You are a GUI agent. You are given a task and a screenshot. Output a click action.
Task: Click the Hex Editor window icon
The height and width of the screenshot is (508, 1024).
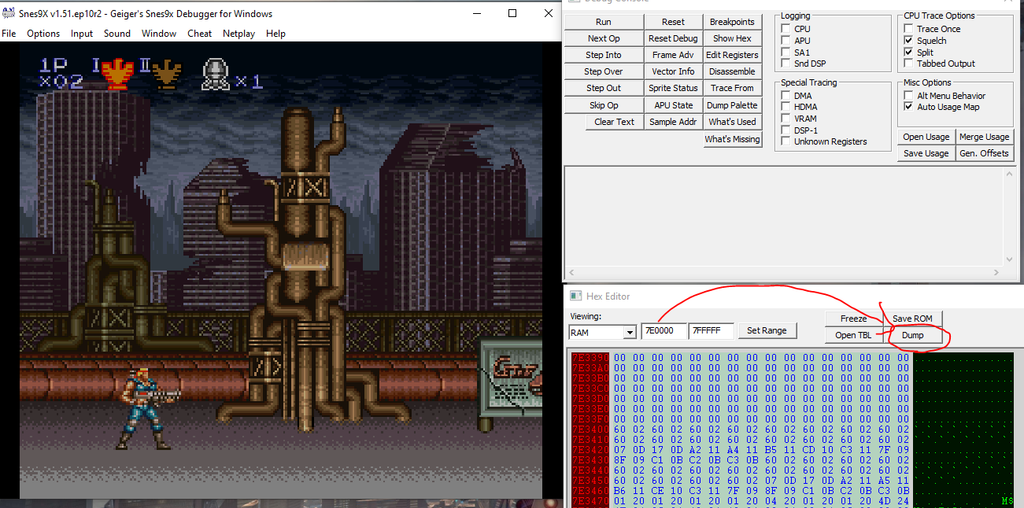pos(576,296)
